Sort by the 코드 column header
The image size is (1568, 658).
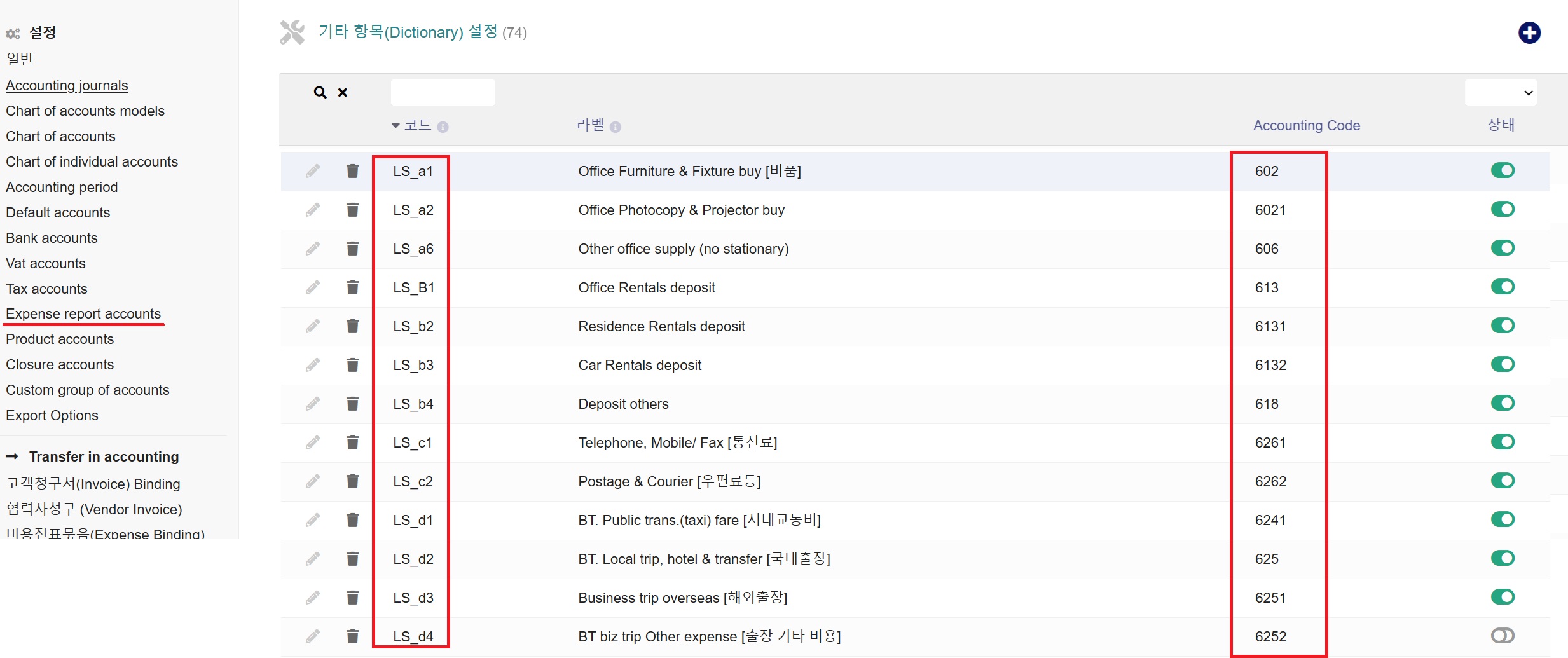click(417, 125)
